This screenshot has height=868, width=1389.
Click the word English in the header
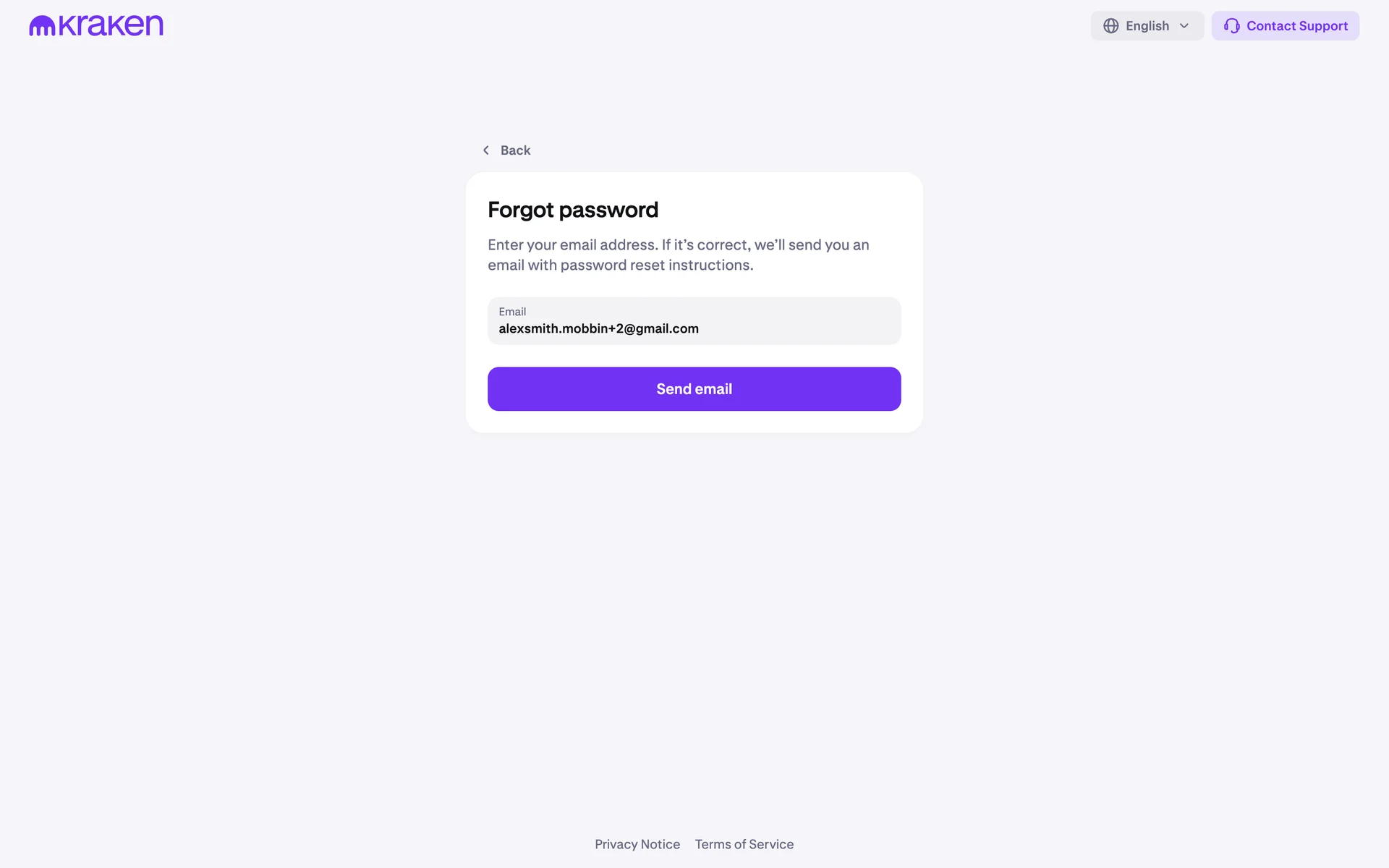1147,26
